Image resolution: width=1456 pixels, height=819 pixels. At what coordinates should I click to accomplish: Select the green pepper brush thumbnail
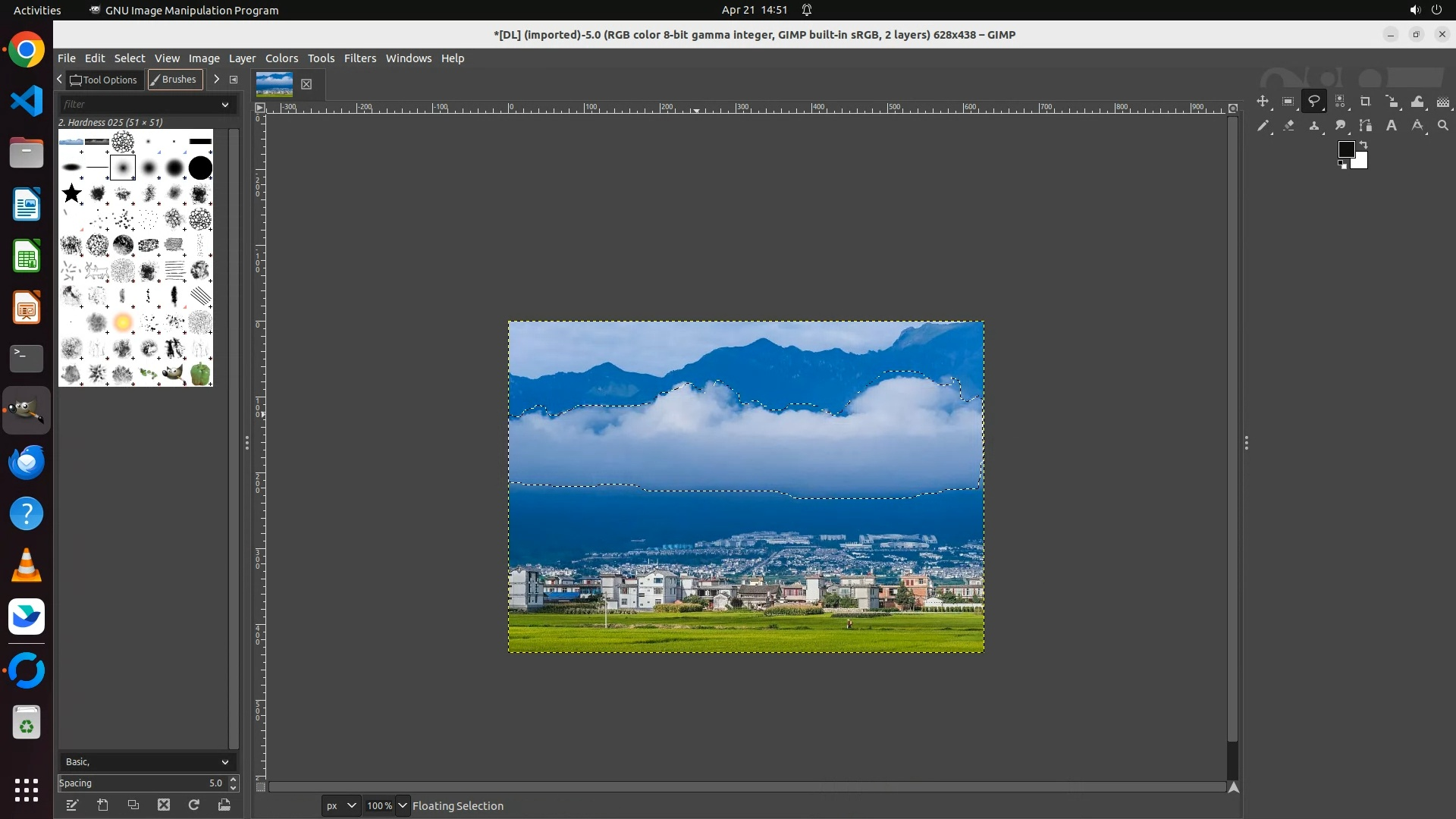pyautogui.click(x=200, y=374)
